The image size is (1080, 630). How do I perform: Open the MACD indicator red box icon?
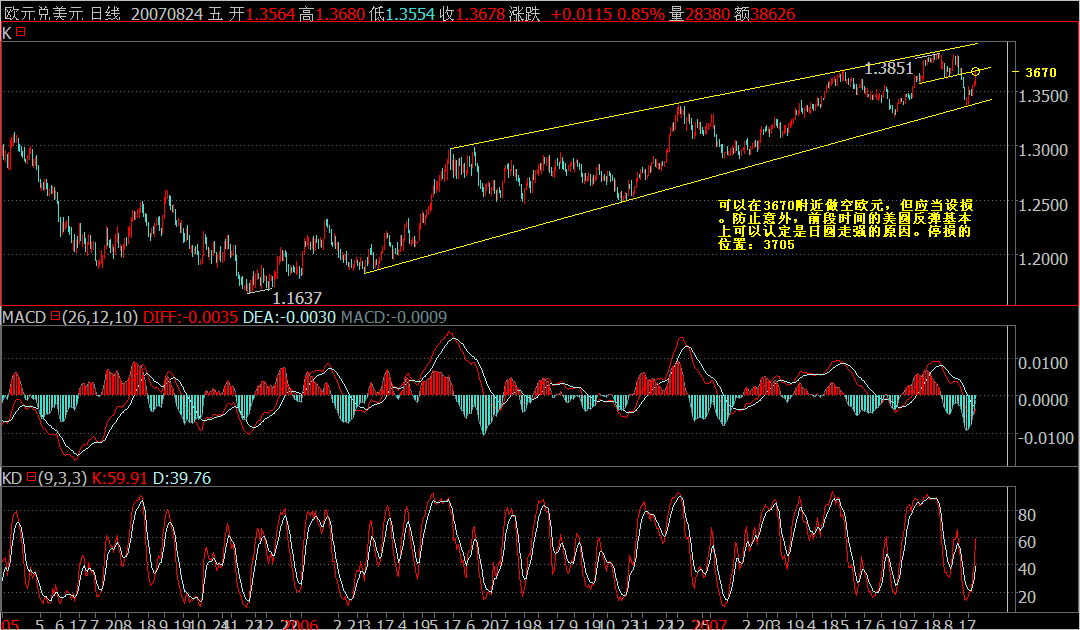point(55,317)
